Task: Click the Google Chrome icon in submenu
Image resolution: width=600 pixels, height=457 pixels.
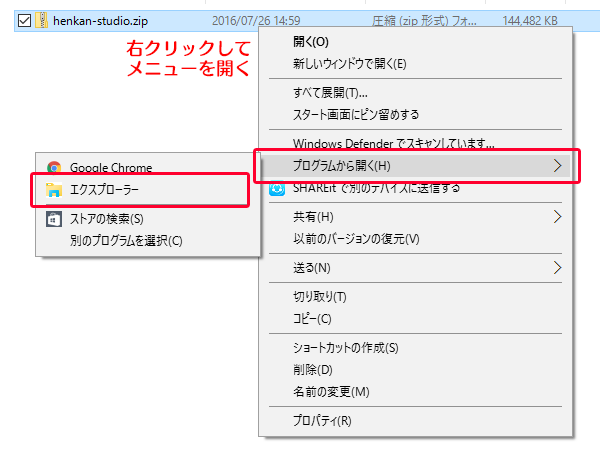Action: point(53,168)
